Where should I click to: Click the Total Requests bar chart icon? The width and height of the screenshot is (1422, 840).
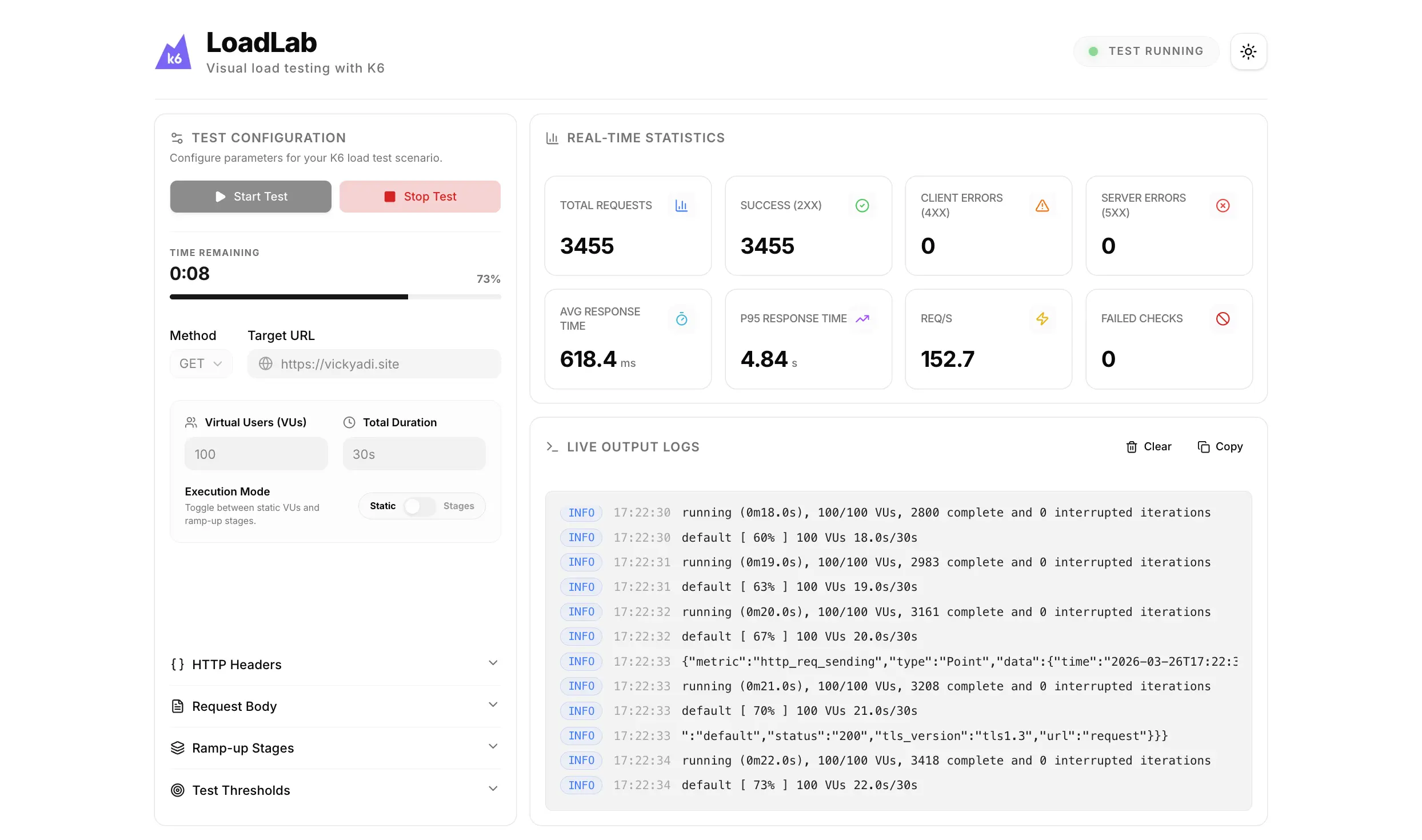click(681, 206)
